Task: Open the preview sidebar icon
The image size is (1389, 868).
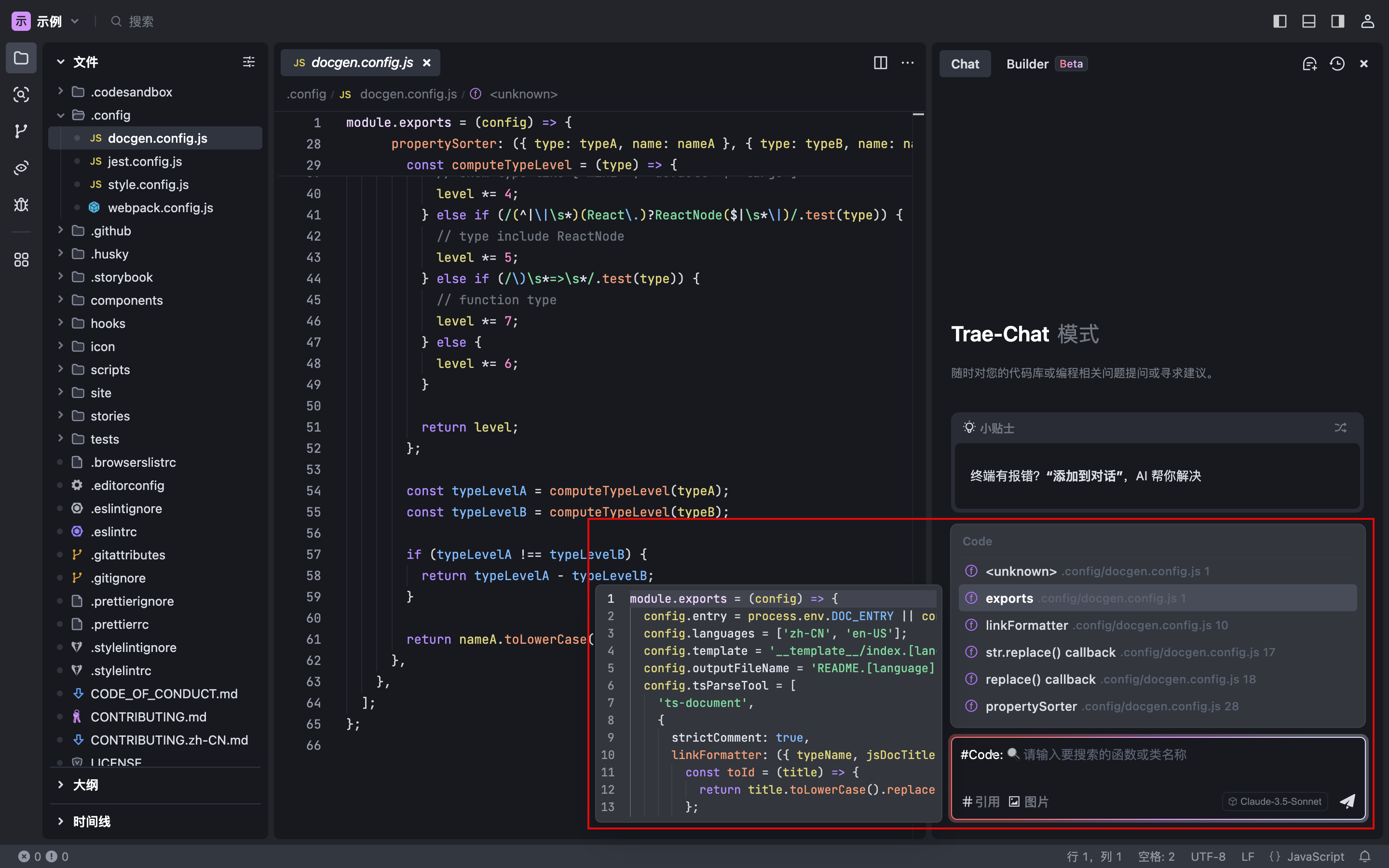Action: point(21,168)
